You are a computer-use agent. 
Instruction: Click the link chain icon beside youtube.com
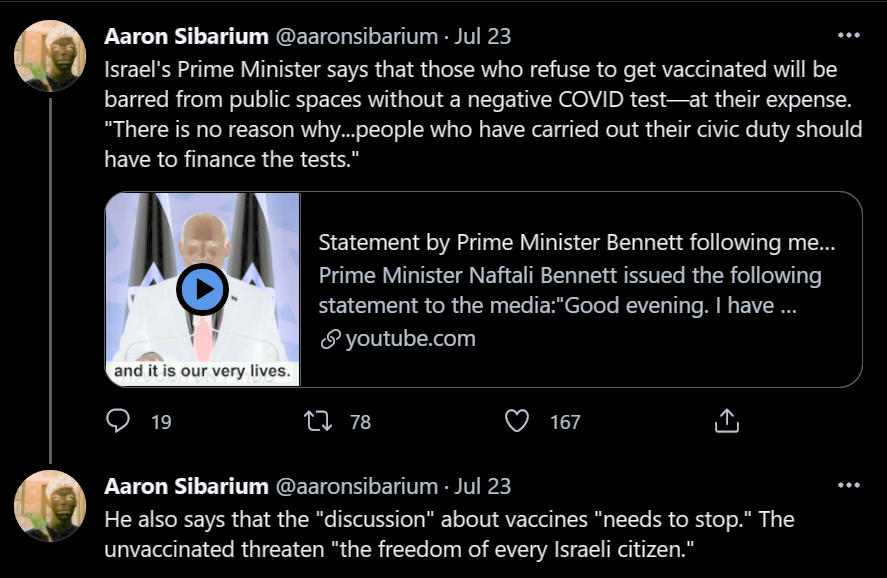pos(330,340)
